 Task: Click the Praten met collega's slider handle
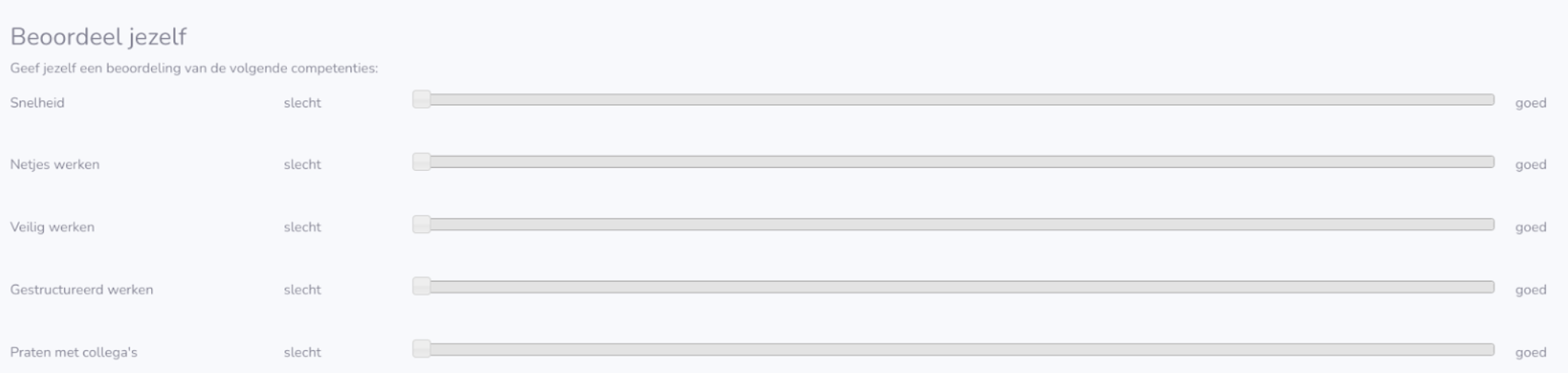pyautogui.click(x=421, y=349)
